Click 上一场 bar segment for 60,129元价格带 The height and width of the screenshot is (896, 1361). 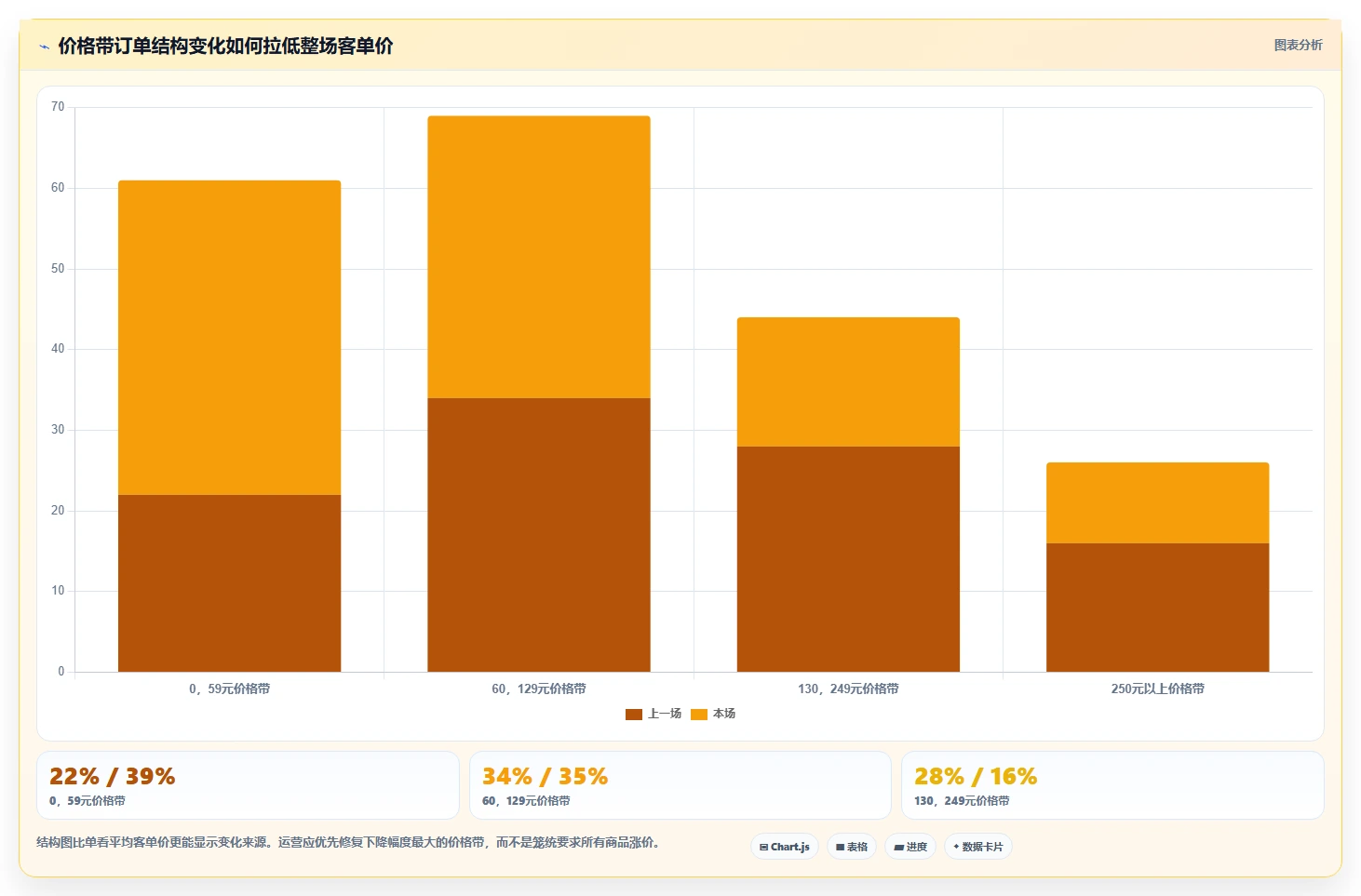pyautogui.click(x=539, y=535)
